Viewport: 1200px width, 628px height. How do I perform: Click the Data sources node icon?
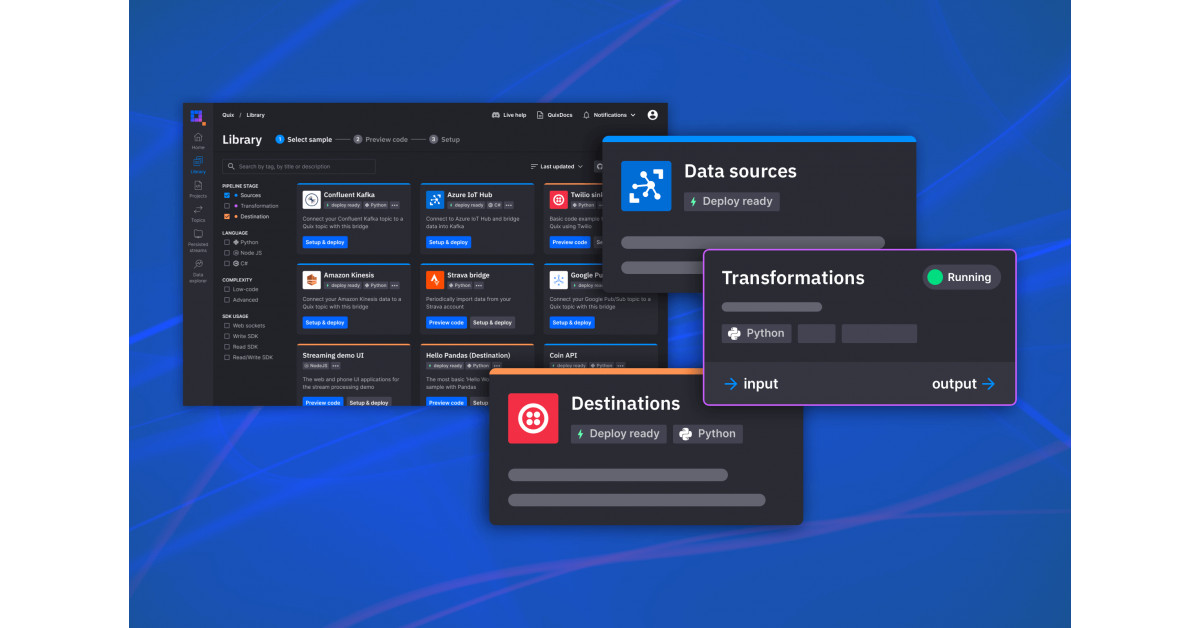pos(646,186)
